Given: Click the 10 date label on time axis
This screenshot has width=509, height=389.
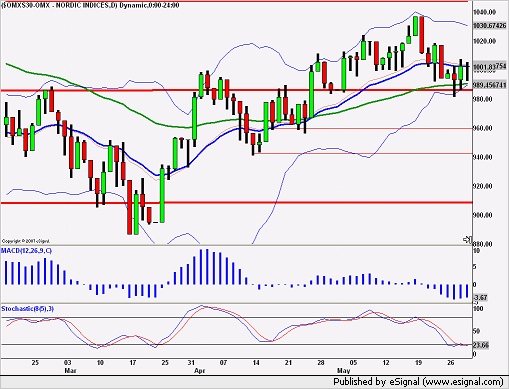Looking at the screenshot, I should (x=100, y=363).
